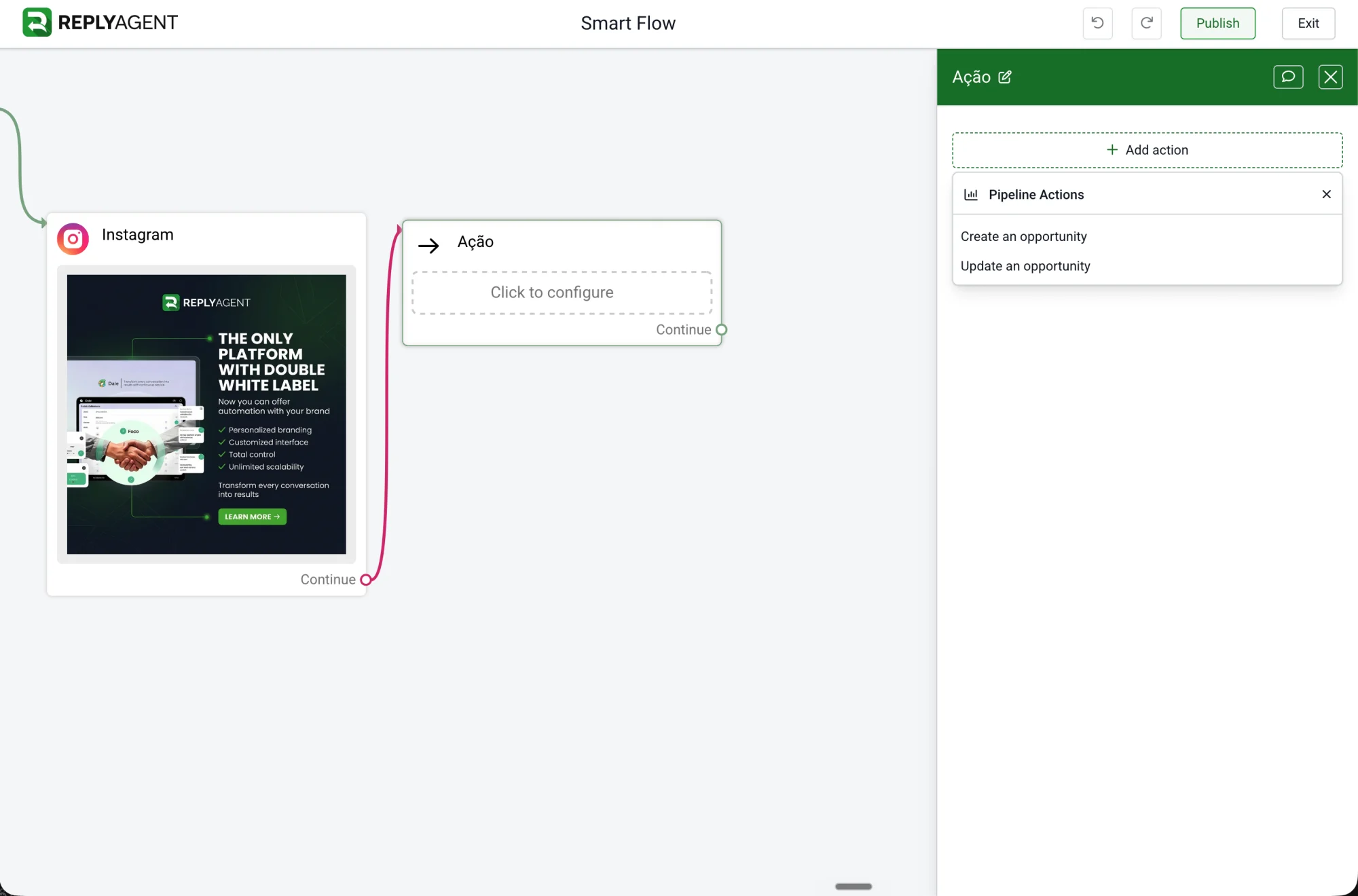Redo the last flow change
This screenshot has width=1358, height=896.
(x=1146, y=23)
